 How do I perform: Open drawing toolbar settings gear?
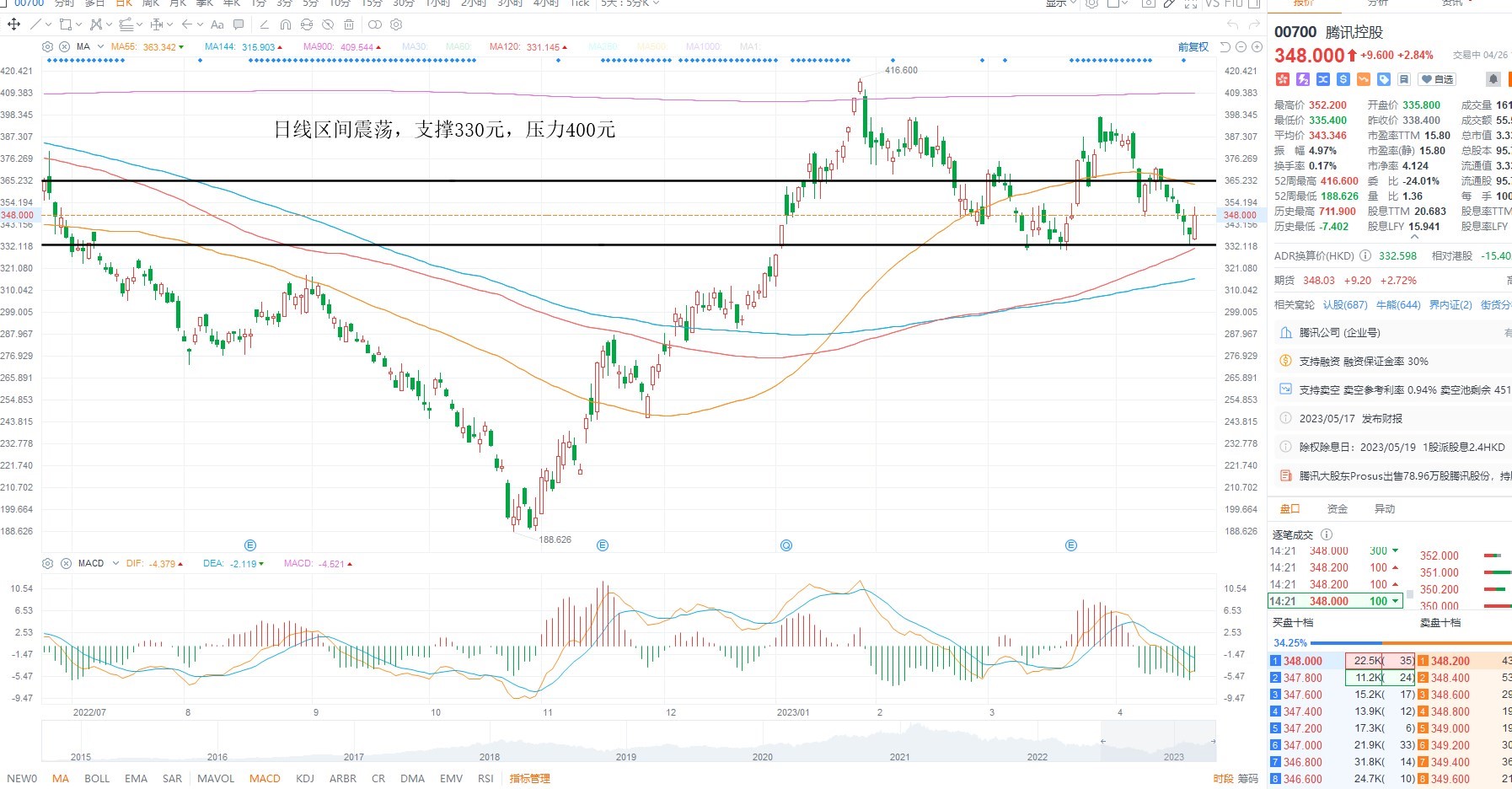[x=396, y=24]
